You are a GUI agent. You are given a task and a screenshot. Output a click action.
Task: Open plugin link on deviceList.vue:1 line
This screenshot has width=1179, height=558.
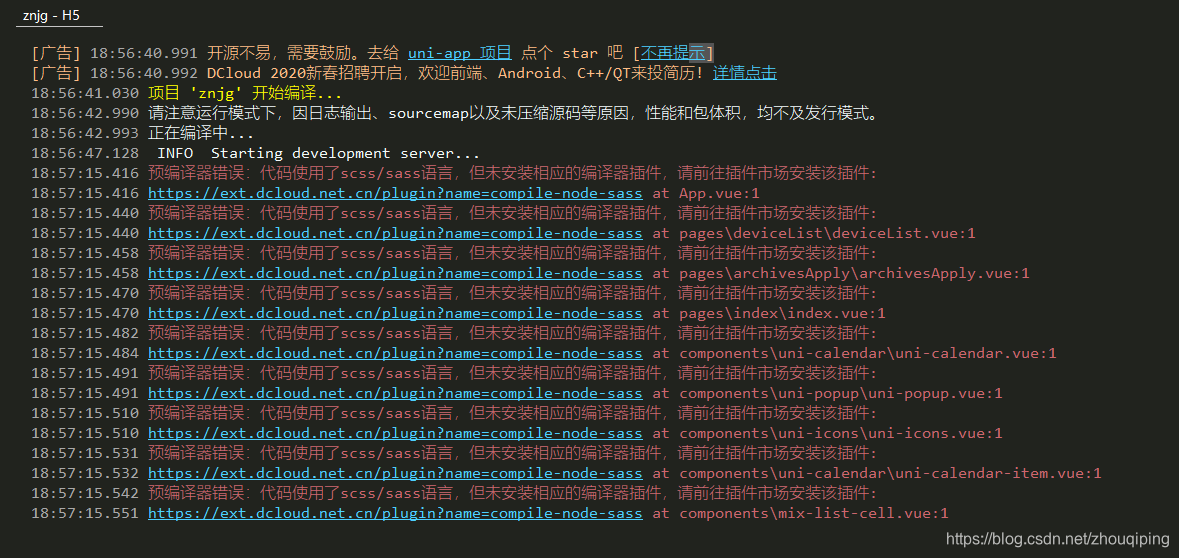click(395, 233)
